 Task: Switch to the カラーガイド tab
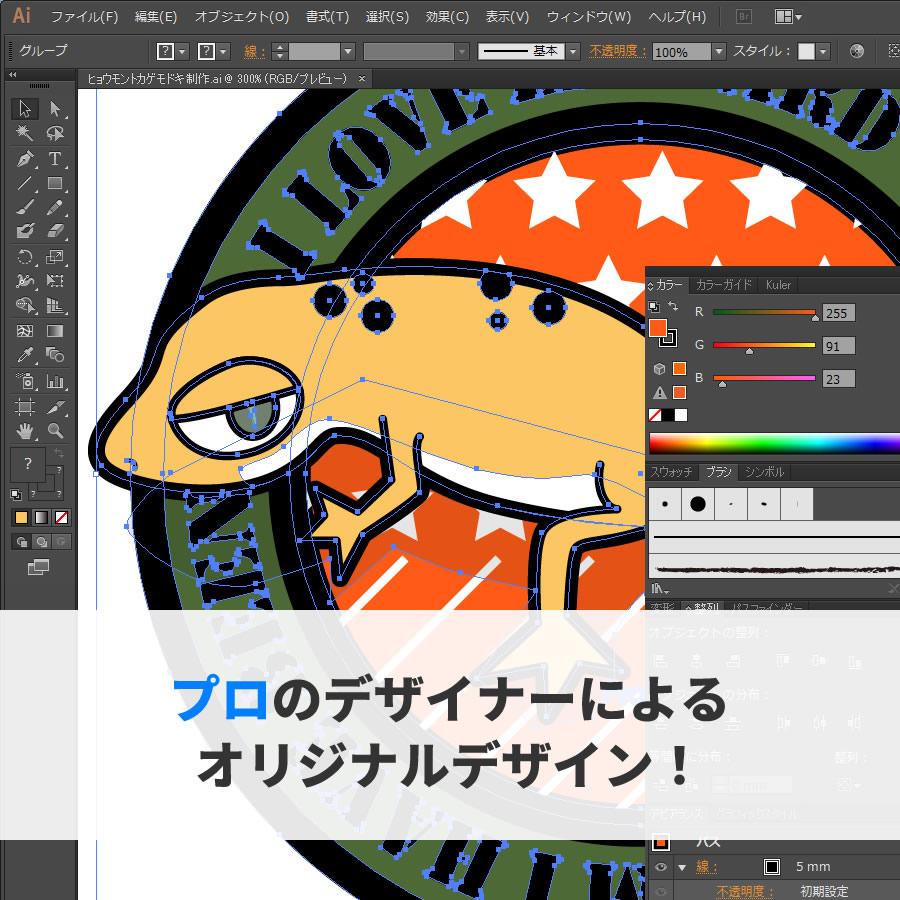pyautogui.click(x=723, y=285)
